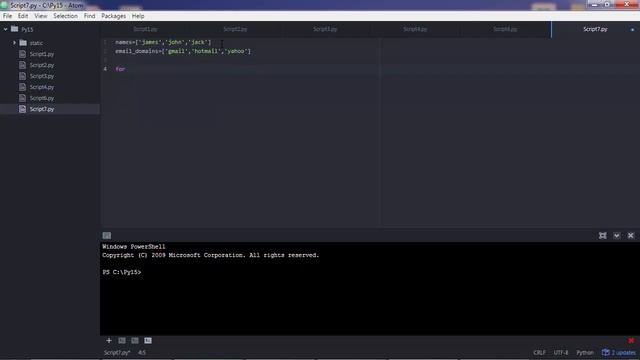The height and width of the screenshot is (360, 640).
Task: Focus the PowerShell prompt PS C:\Py15>
Action: click(x=122, y=272)
